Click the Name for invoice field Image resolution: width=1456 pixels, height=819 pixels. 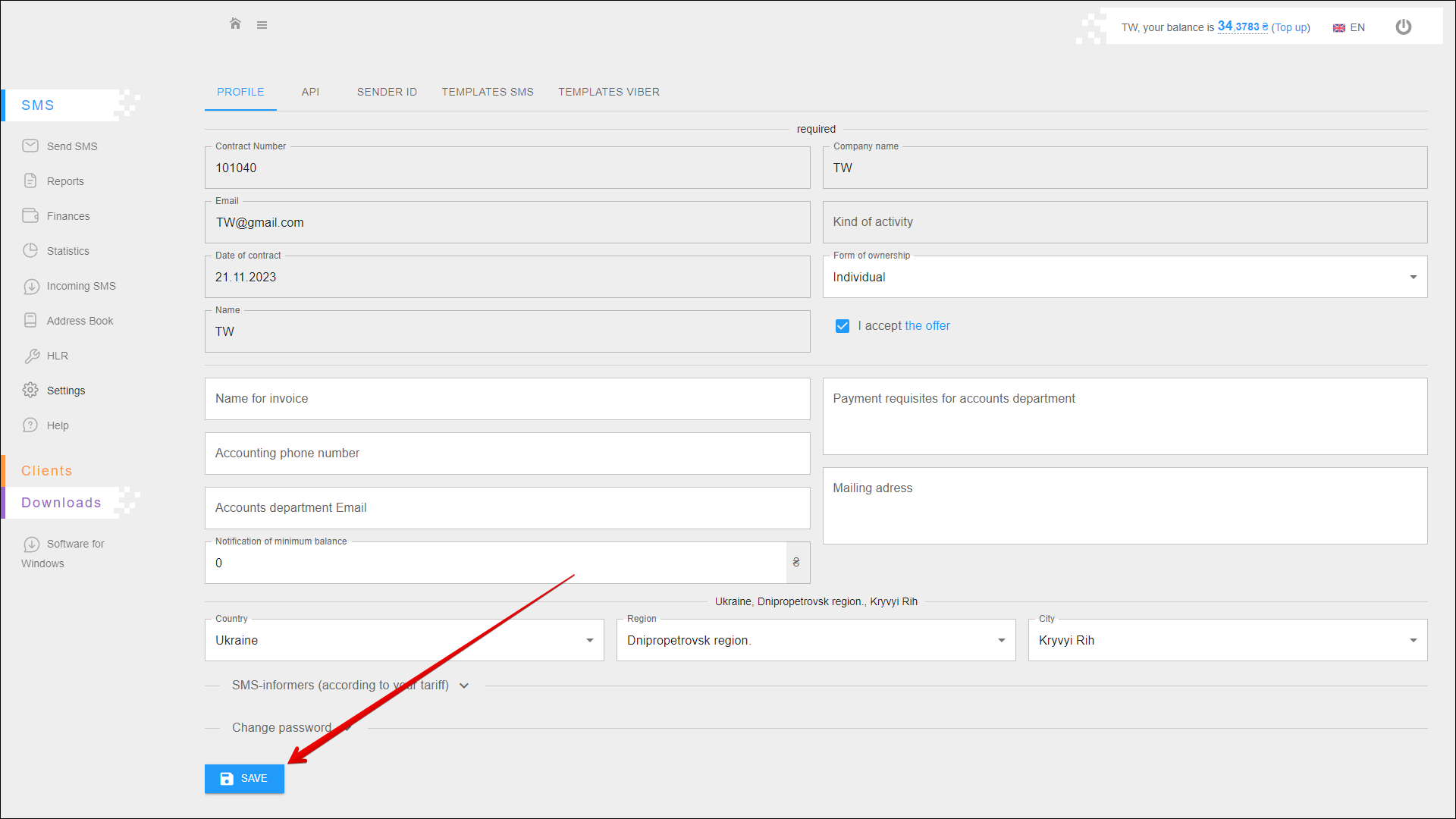click(507, 399)
